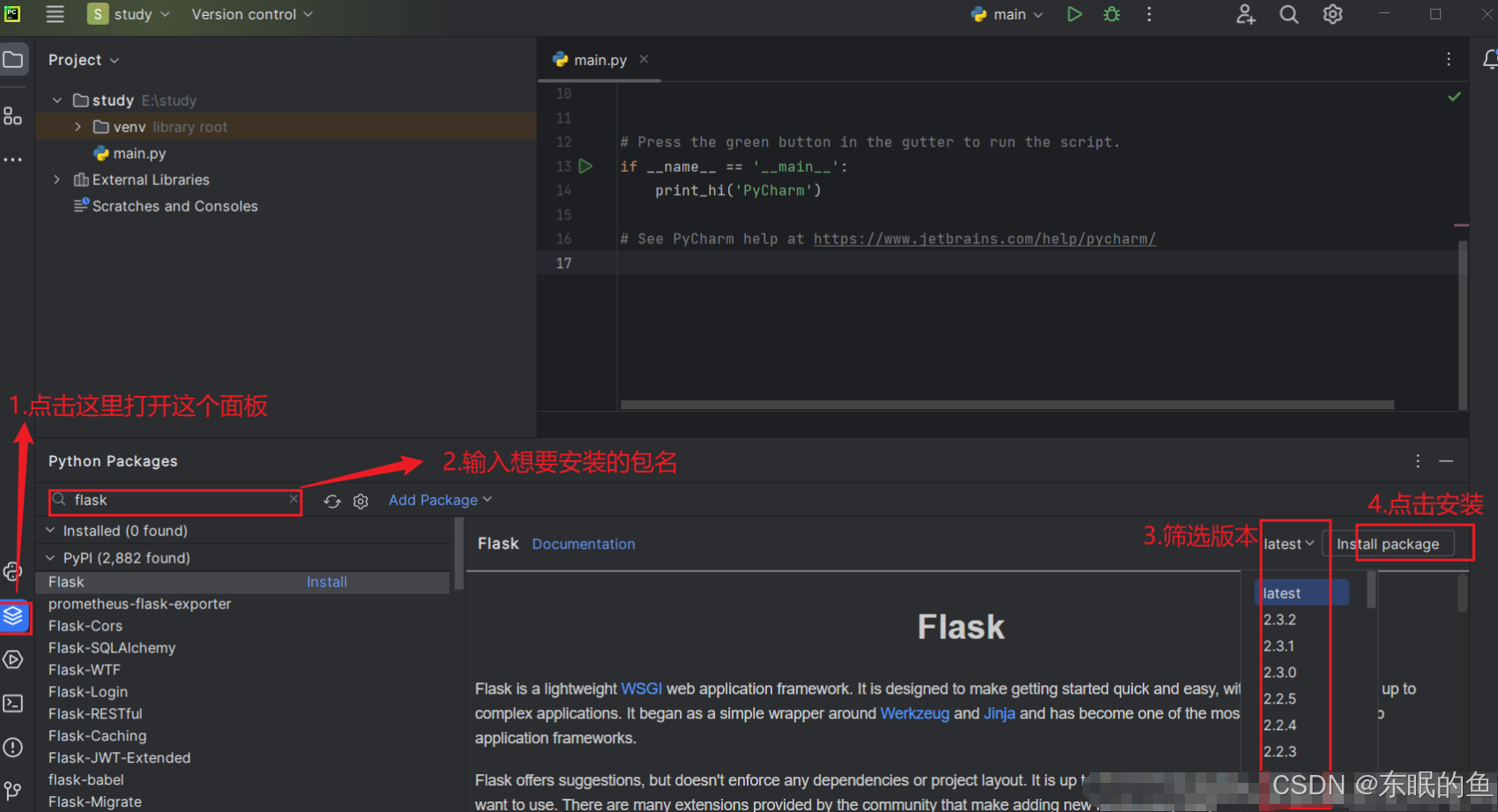Collapse the PyPI results group
The image size is (1498, 812).
tap(50, 557)
